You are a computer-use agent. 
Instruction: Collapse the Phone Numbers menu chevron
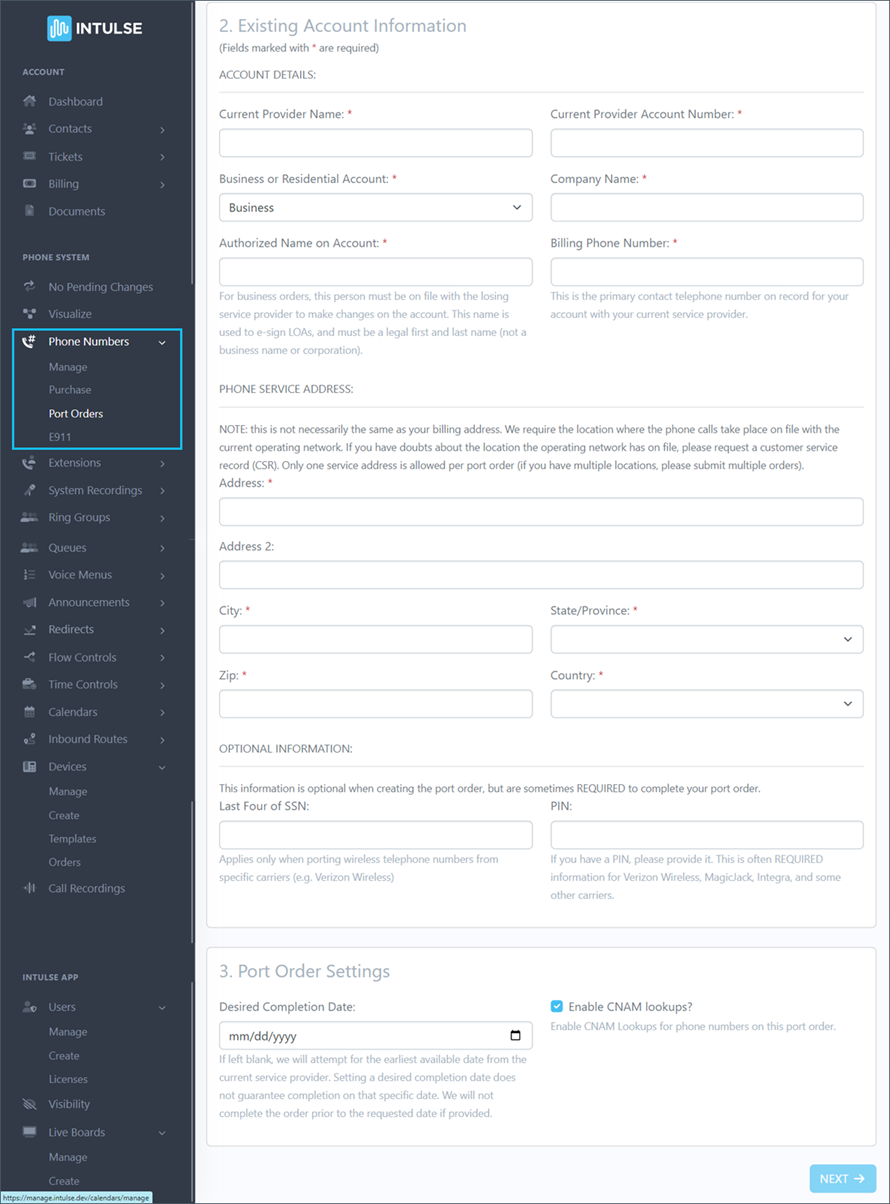162,342
